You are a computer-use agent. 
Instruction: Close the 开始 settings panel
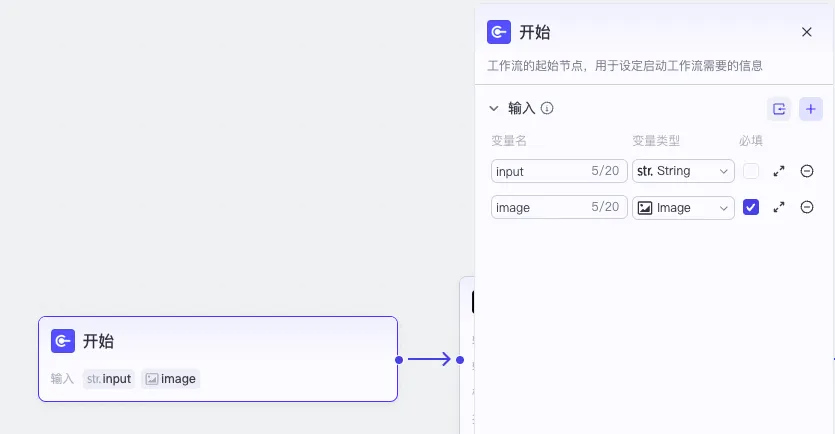pyautogui.click(x=806, y=32)
